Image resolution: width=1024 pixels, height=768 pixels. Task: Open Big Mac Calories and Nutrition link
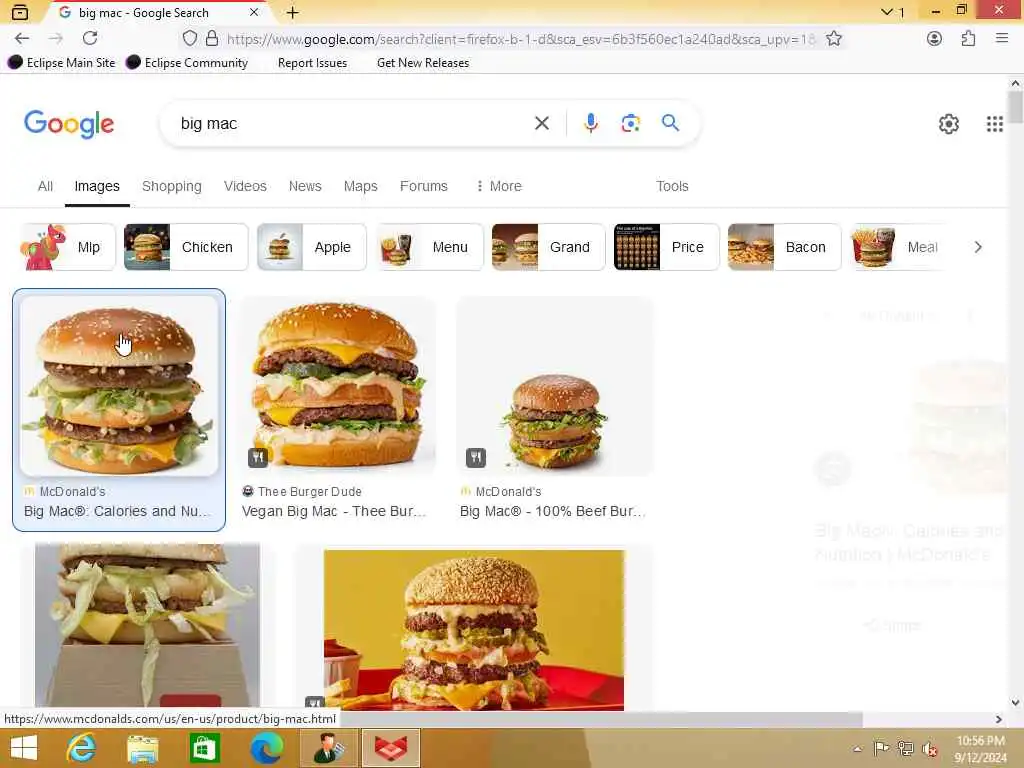pyautogui.click(x=118, y=511)
